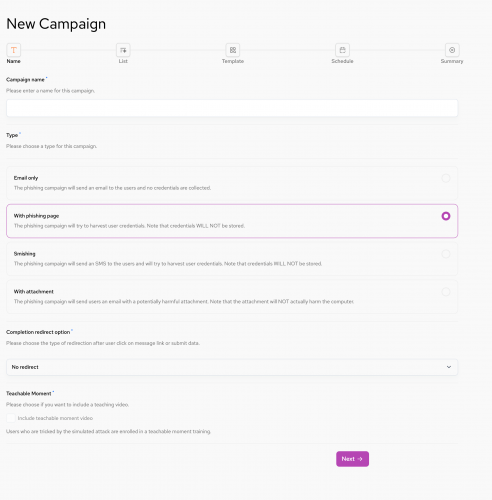
Task: Choose the With attachment radio option
Action: pos(446,292)
